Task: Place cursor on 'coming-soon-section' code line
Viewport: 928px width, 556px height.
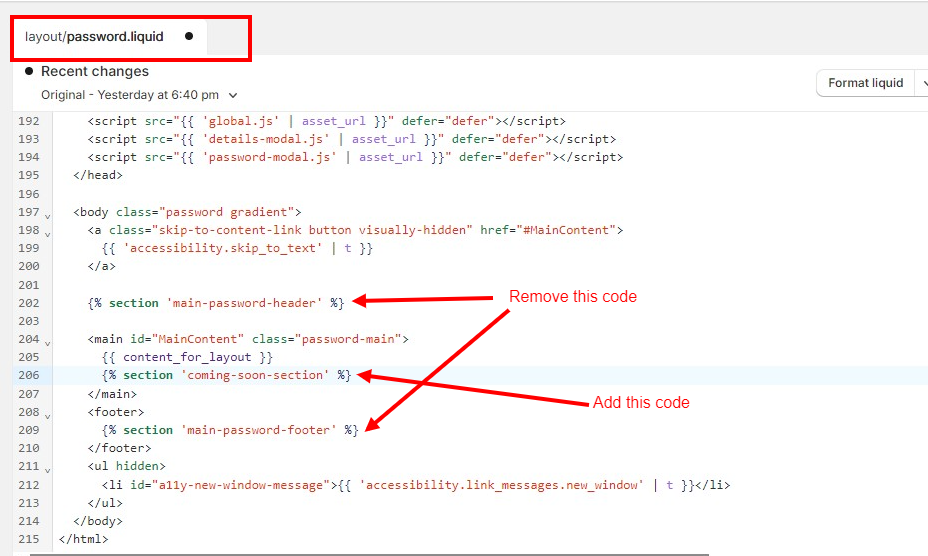Action: pyautogui.click(x=227, y=375)
